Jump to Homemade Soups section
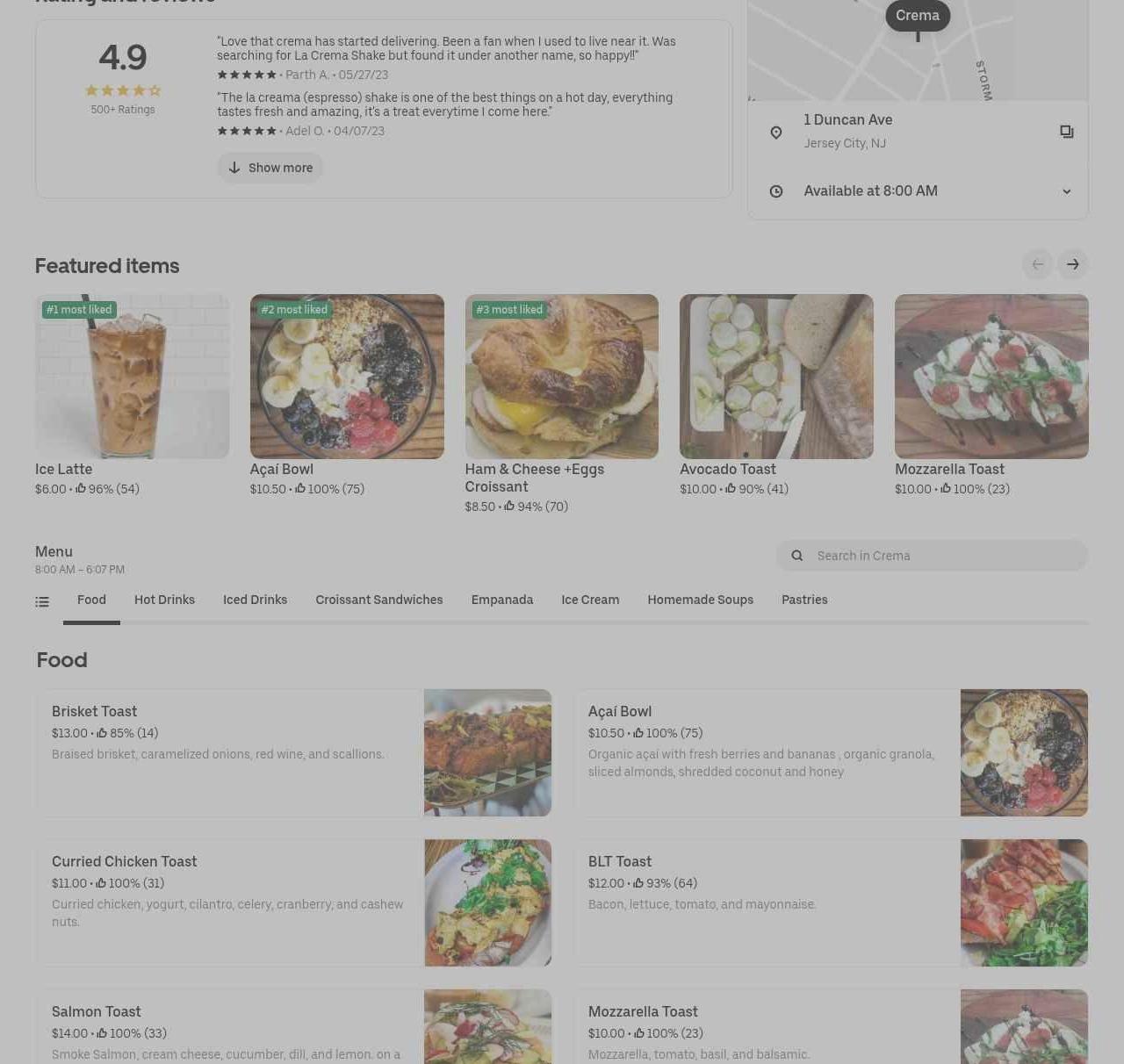1124x1064 pixels. (701, 600)
